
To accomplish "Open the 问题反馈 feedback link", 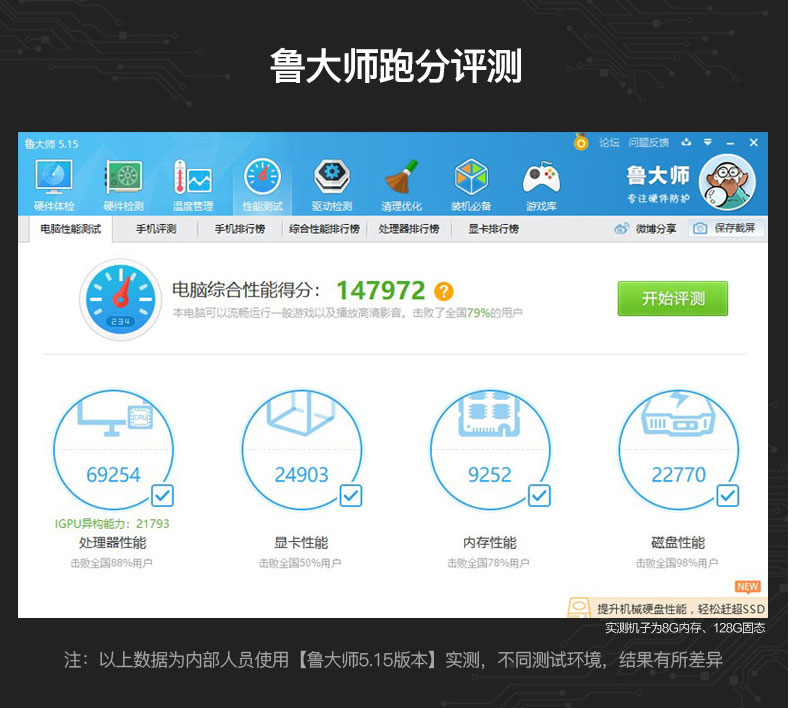I will [x=649, y=143].
